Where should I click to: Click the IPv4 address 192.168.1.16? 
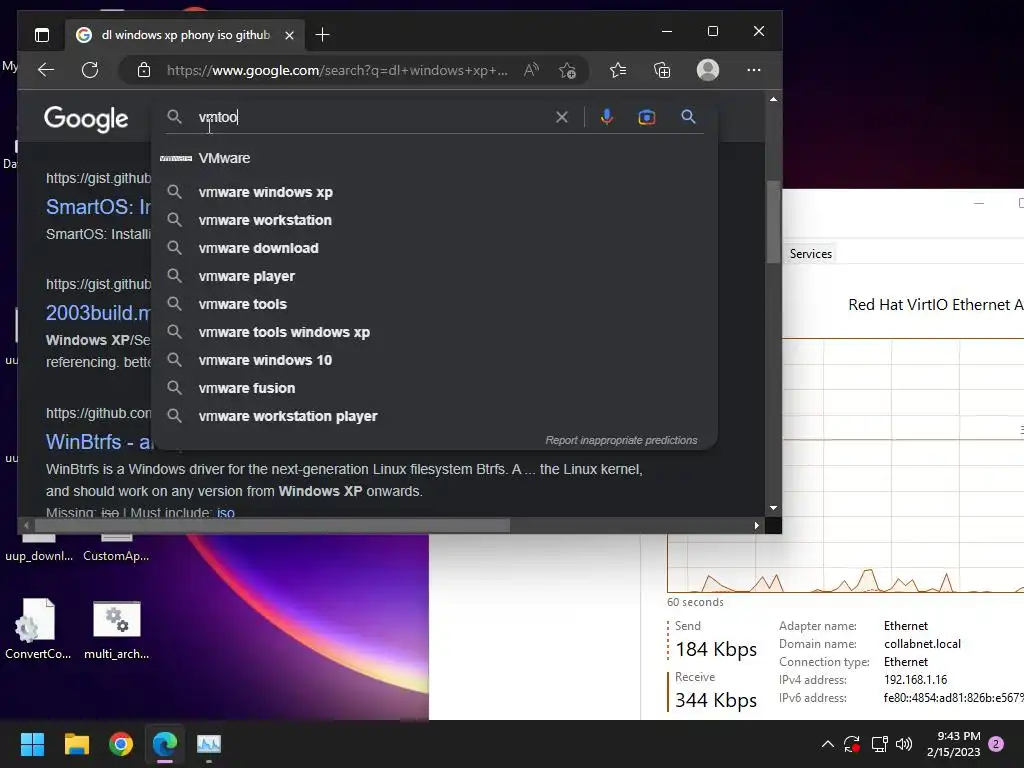pos(916,680)
